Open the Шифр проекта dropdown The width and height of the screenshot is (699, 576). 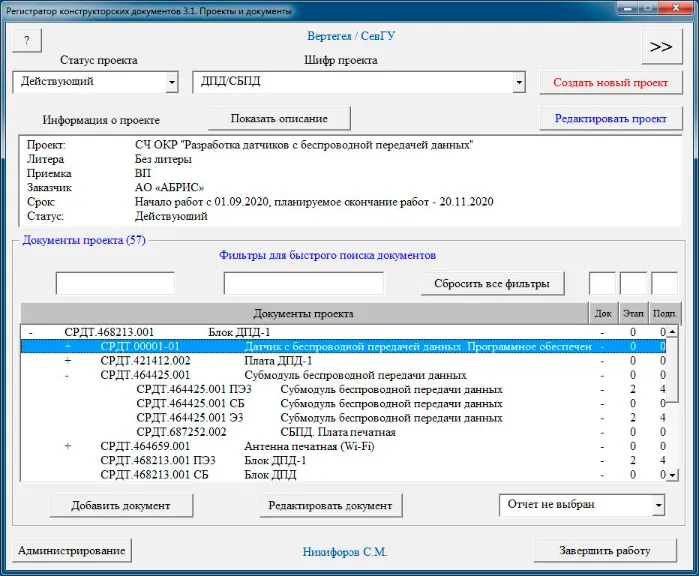pyautogui.click(x=518, y=82)
